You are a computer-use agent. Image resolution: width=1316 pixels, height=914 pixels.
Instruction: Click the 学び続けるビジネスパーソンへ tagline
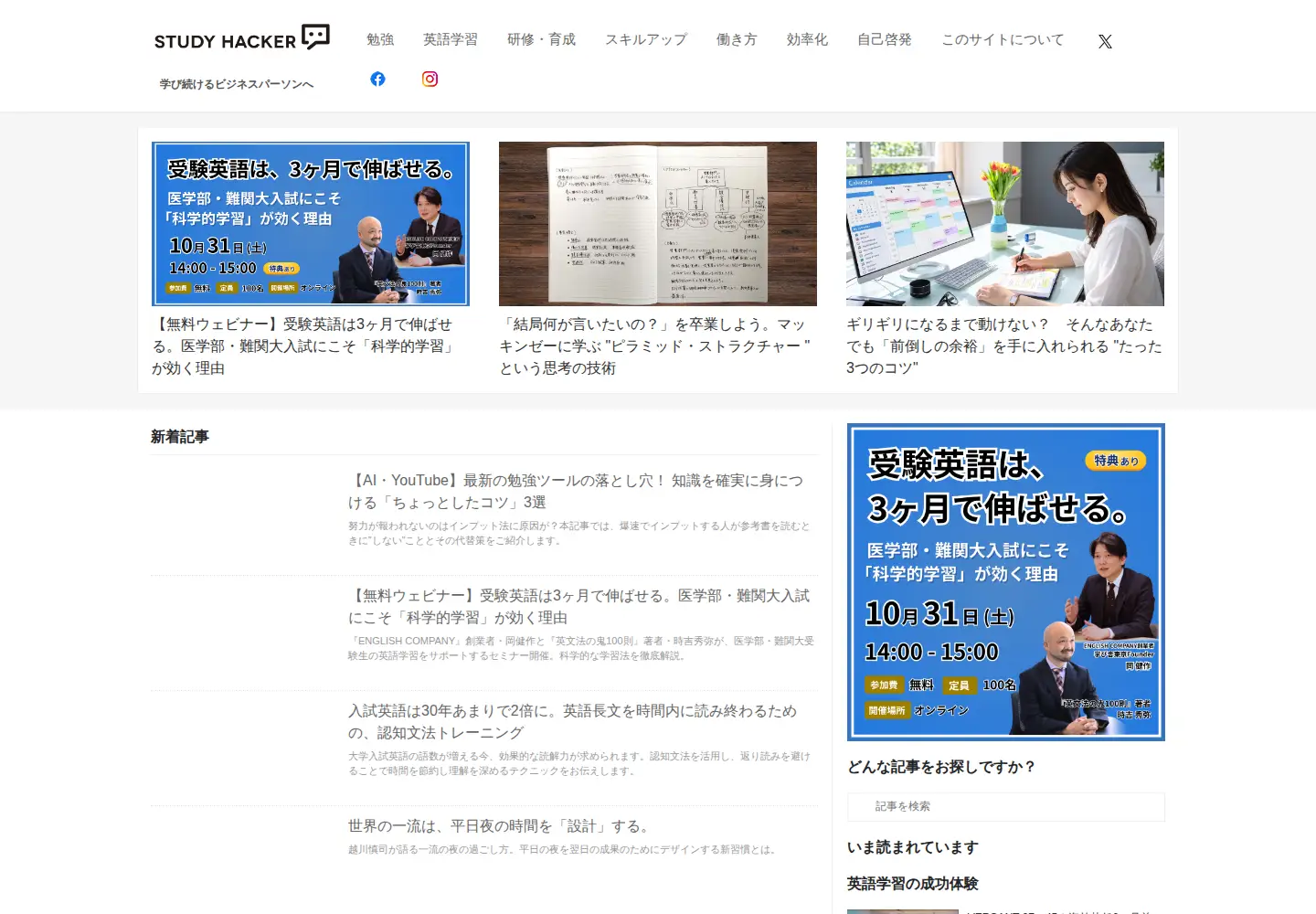click(x=237, y=84)
